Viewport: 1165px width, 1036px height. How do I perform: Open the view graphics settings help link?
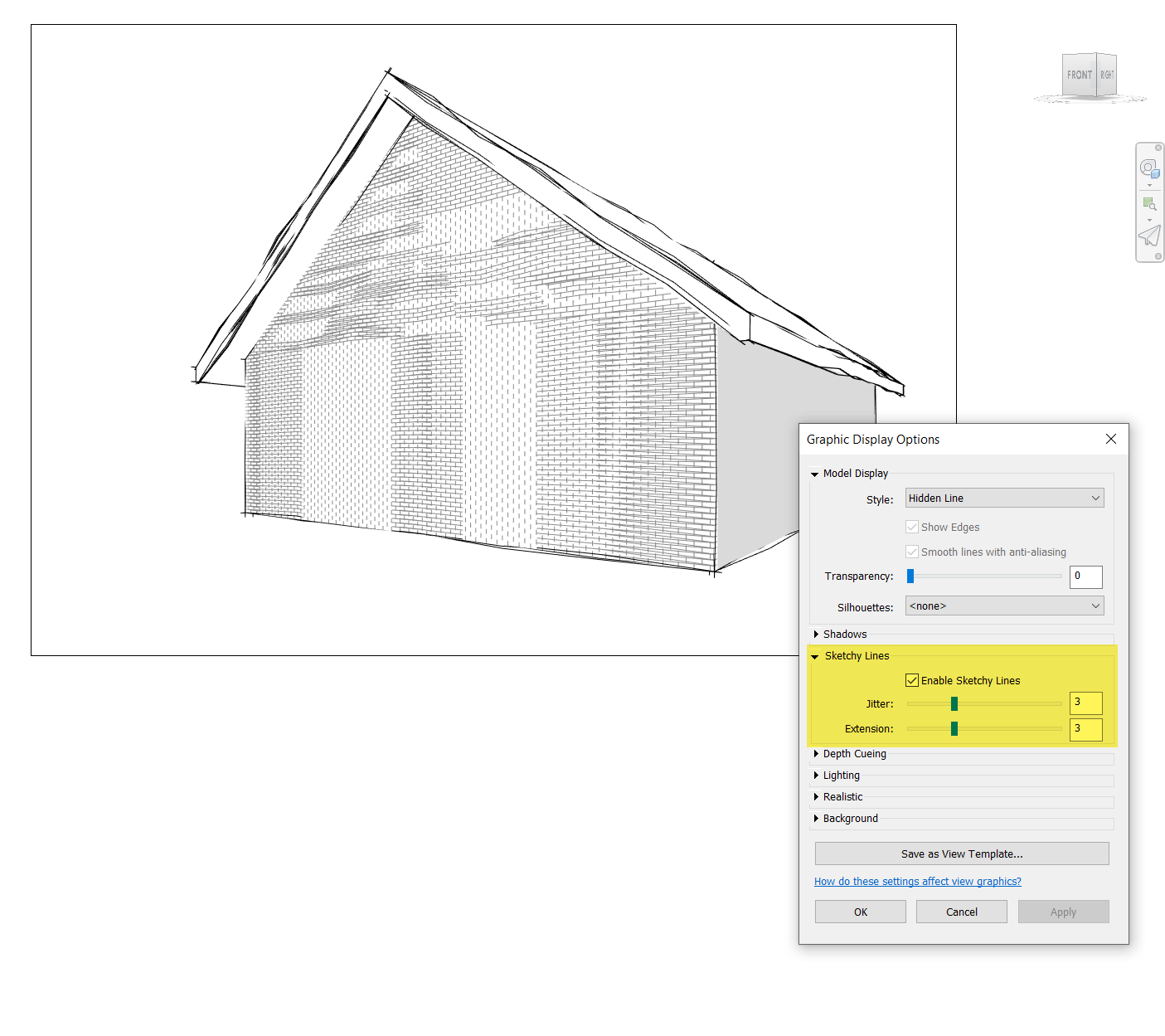917,881
